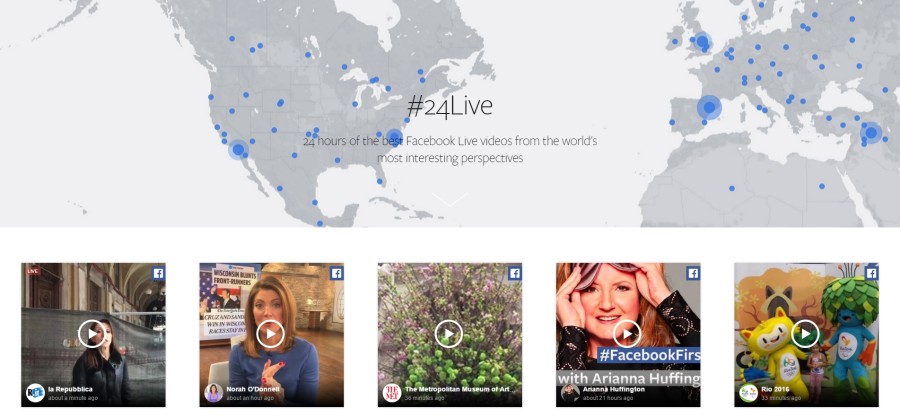900x417 pixels.
Task: Click the Facebook icon on the Met Museum tile
Action: pyautogui.click(x=515, y=273)
